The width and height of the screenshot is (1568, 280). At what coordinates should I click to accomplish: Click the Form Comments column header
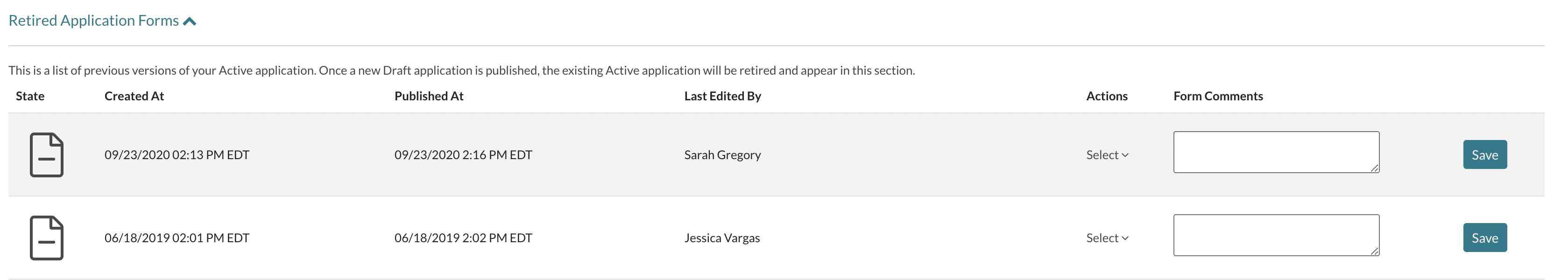pyautogui.click(x=1218, y=96)
